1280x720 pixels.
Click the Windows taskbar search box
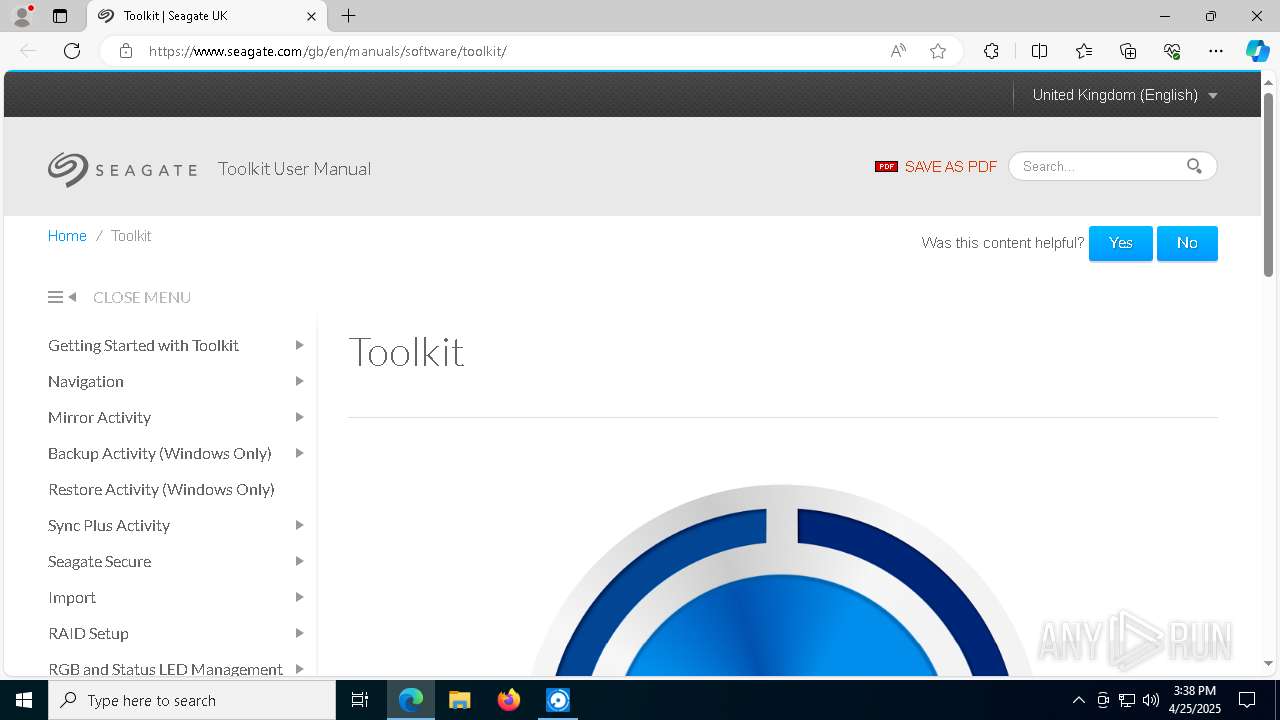192,700
